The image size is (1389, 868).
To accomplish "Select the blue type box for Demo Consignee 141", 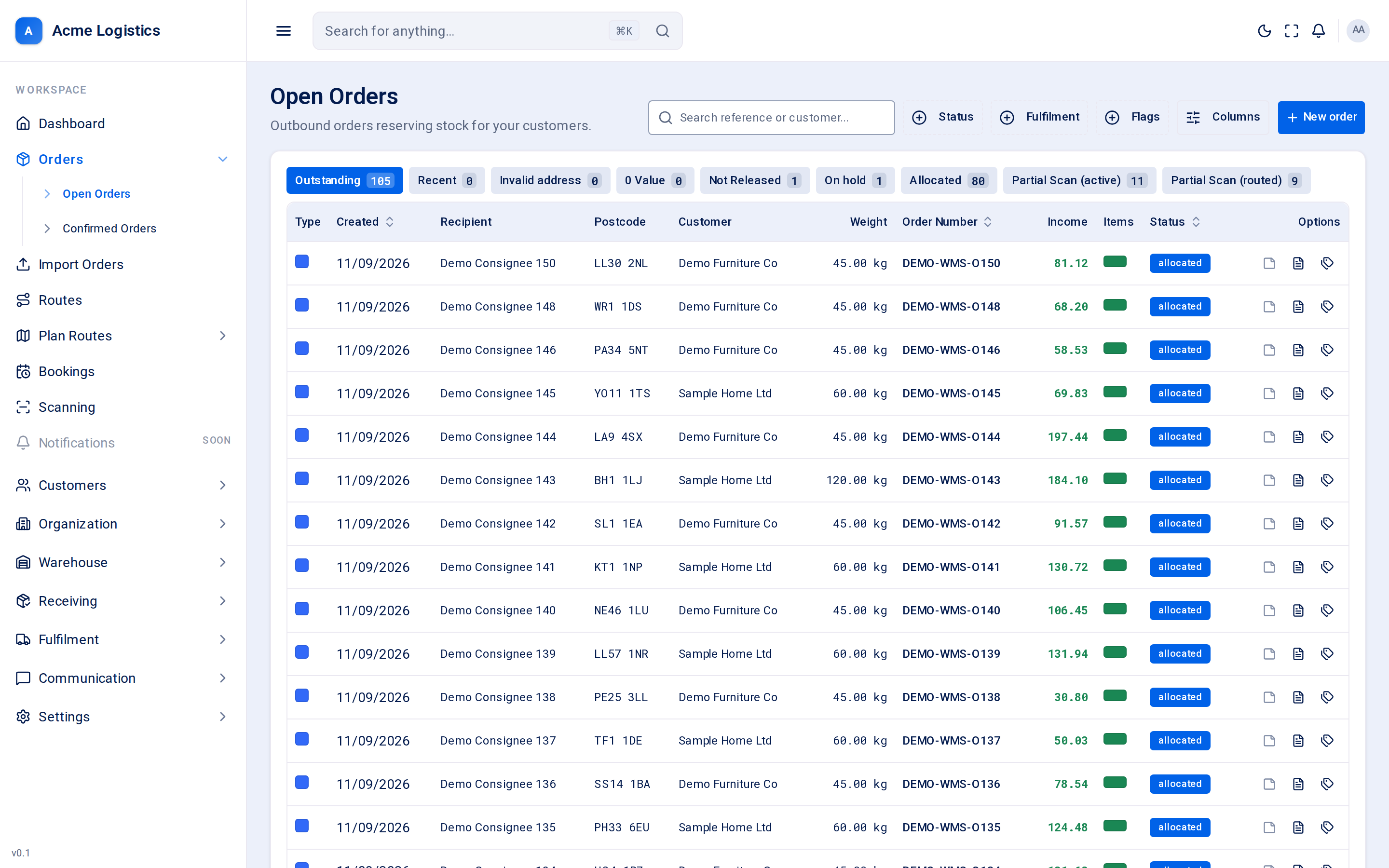I will click(302, 566).
